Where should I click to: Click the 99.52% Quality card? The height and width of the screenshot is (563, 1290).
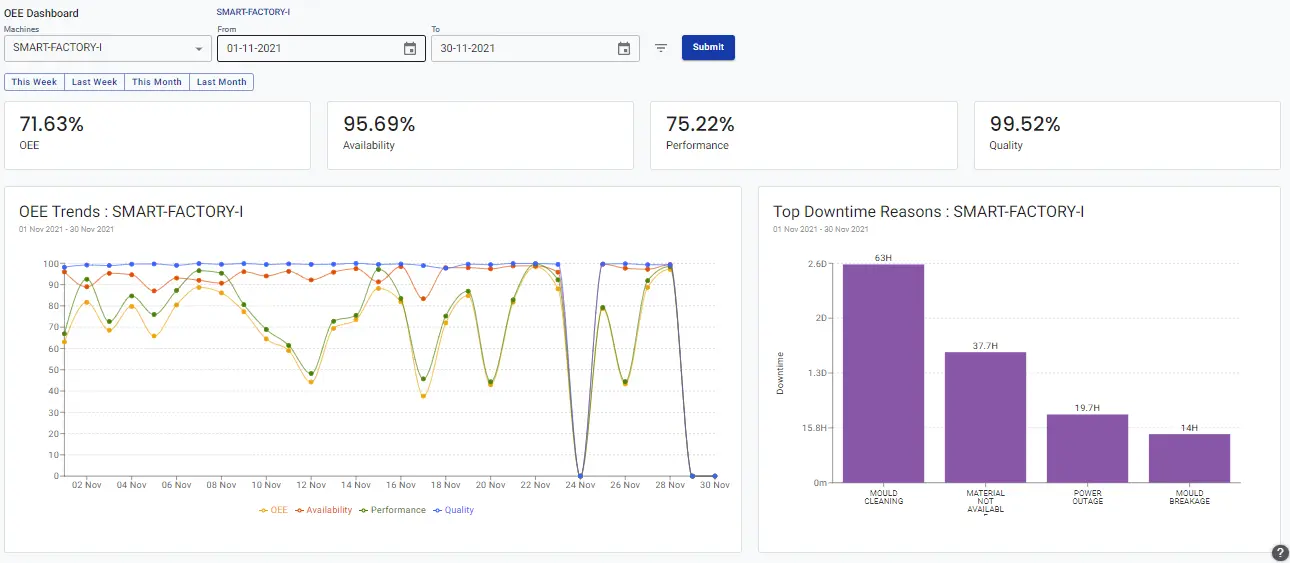coord(1127,135)
